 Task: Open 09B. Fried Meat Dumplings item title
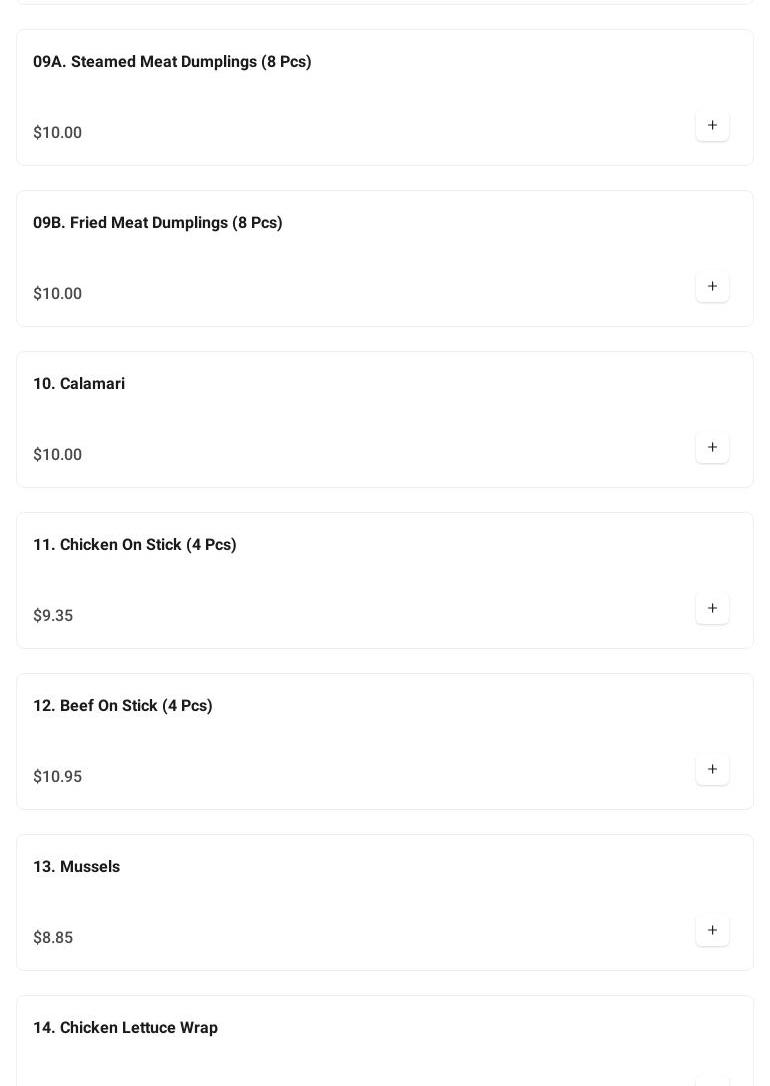(158, 223)
